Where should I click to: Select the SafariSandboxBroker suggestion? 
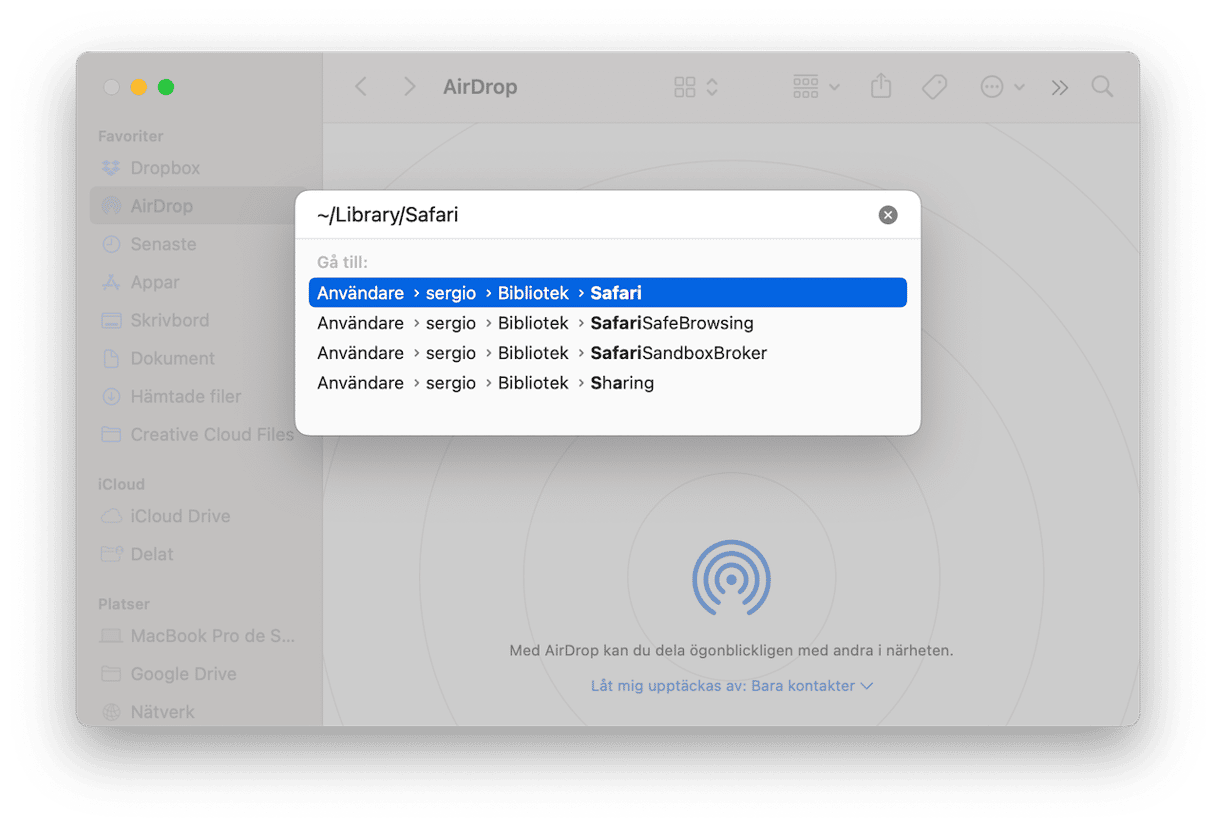[x=608, y=353]
